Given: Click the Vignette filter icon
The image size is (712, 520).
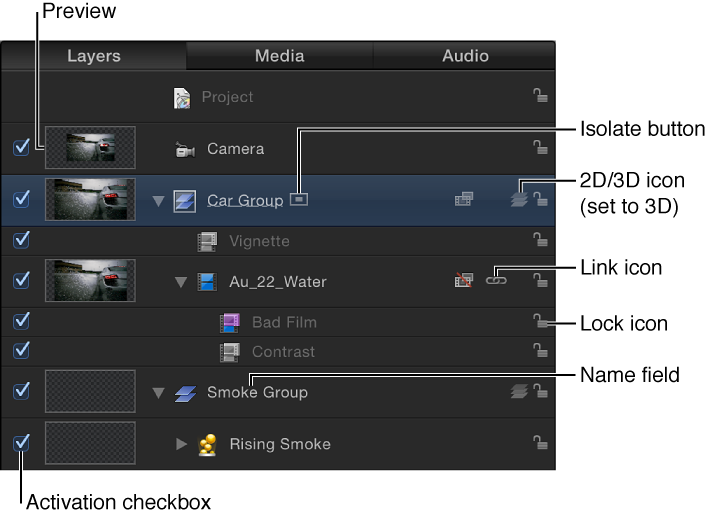Looking at the screenshot, I should tap(207, 242).
